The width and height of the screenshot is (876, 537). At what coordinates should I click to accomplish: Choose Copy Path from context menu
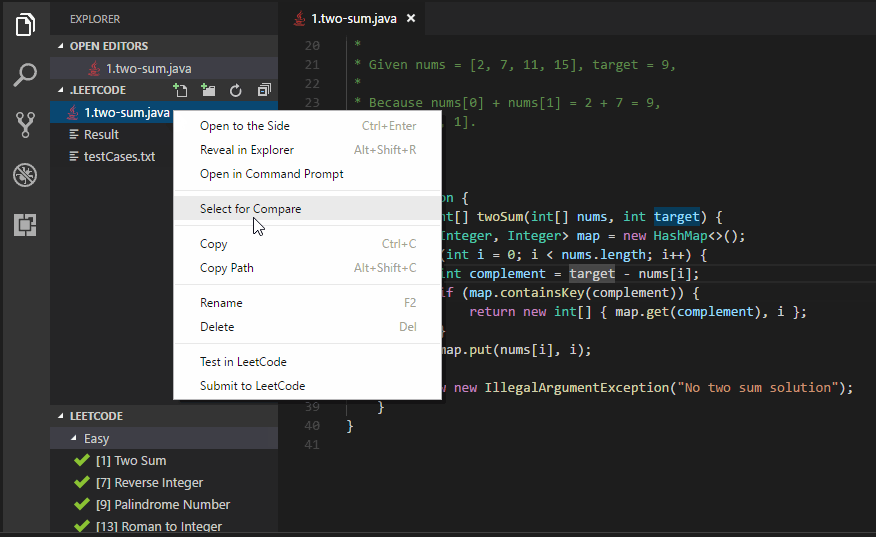[308, 268]
